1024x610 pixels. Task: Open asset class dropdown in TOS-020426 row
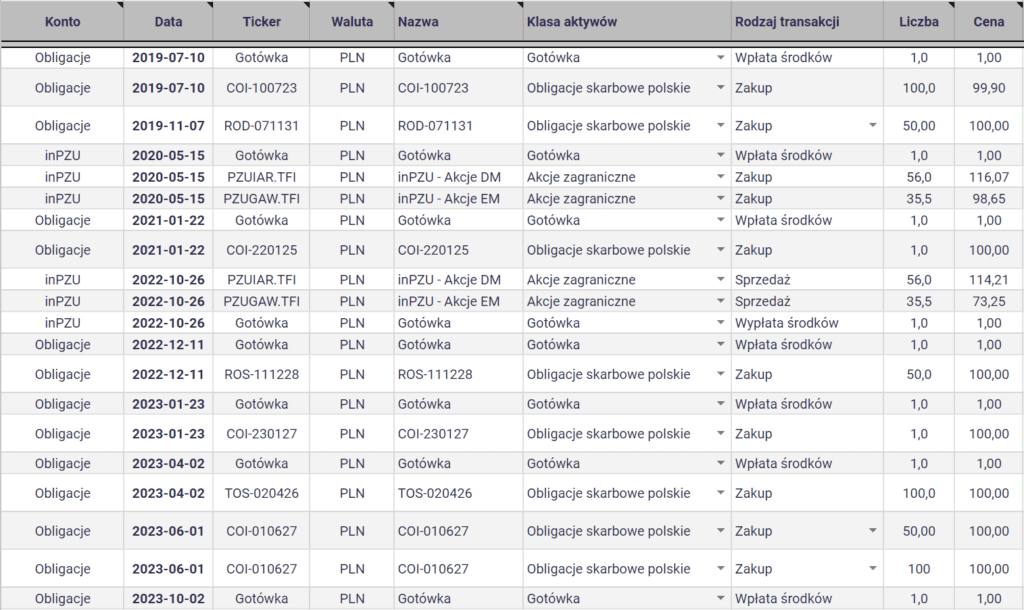tap(721, 494)
